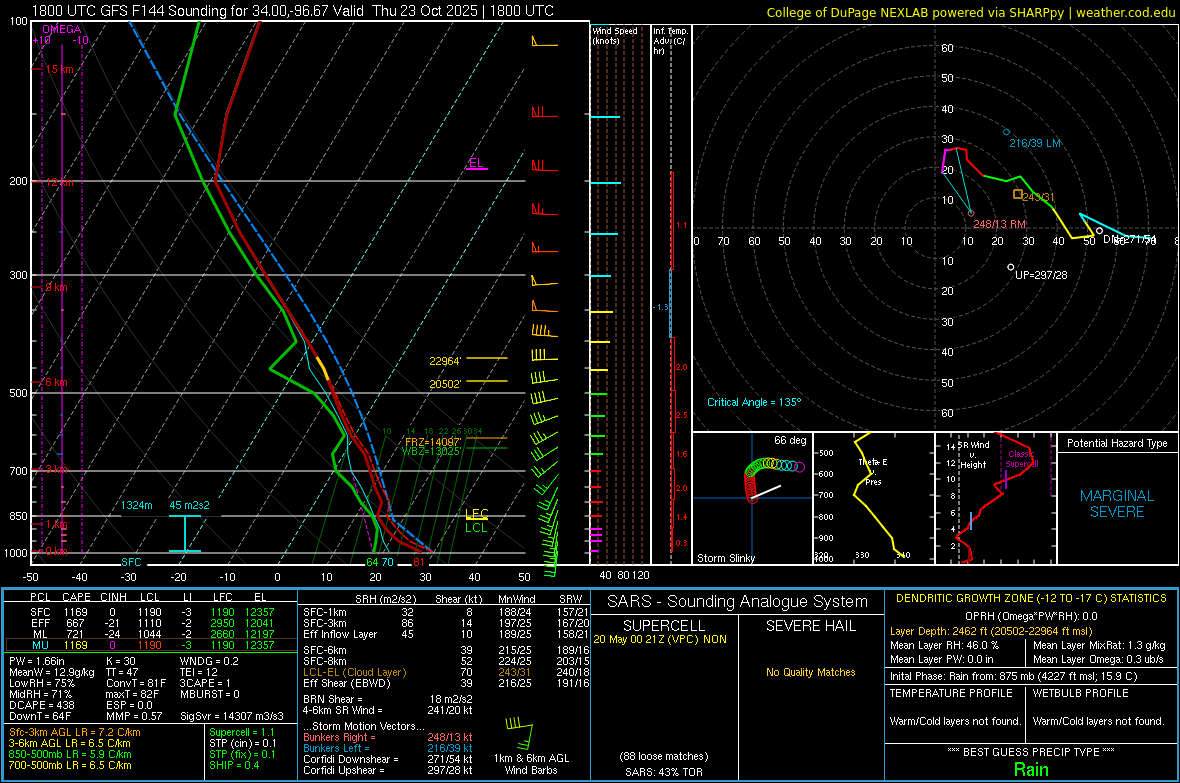Click the 'Sfc-3km AGL LR = 7.2 C/km' line

click(75, 732)
